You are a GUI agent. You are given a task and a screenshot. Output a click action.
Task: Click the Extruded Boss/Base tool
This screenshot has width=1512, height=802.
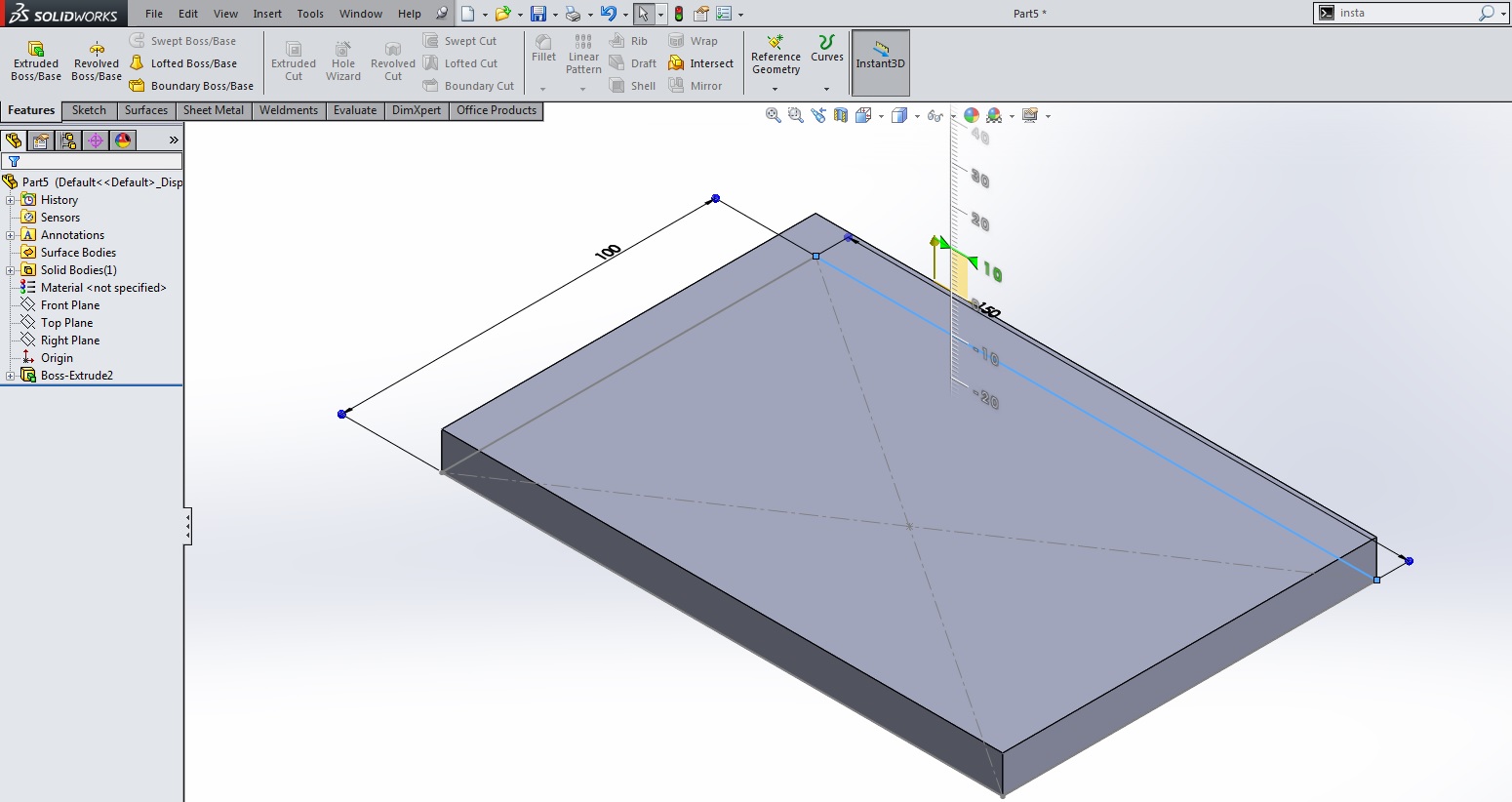tap(36, 60)
